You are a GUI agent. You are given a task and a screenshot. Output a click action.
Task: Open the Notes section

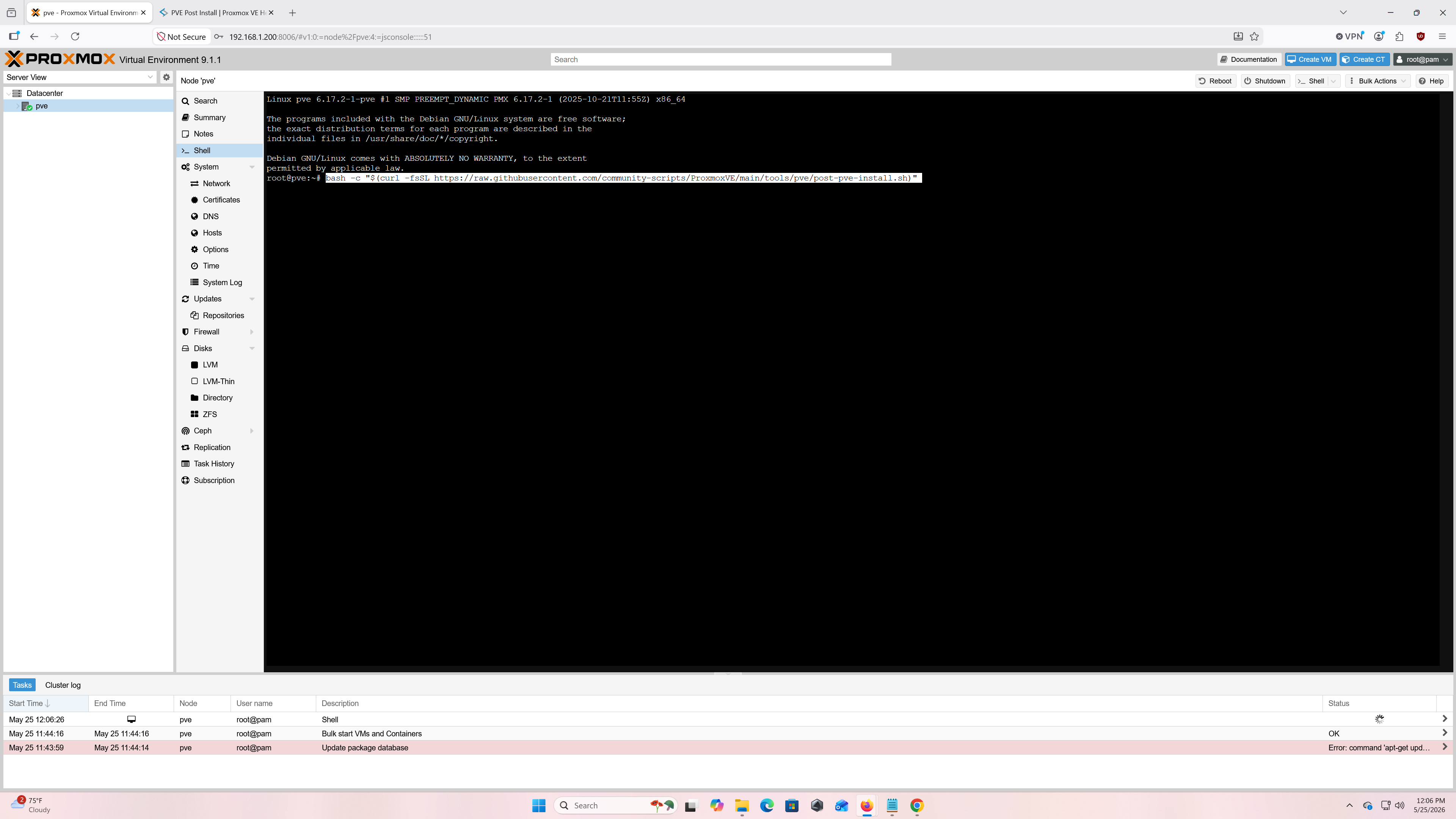pyautogui.click(x=203, y=134)
